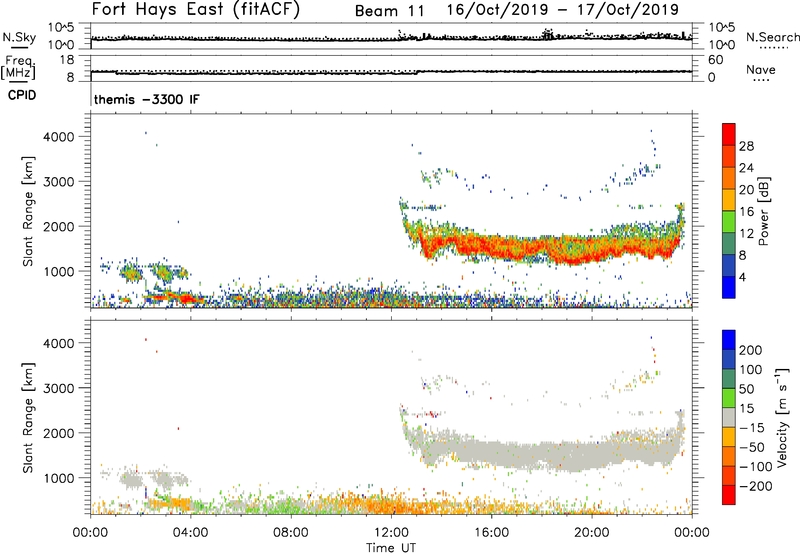Screen dimensions: 800x554
Task: Click the '18' tick on the frequency axis
Action: coord(67,60)
